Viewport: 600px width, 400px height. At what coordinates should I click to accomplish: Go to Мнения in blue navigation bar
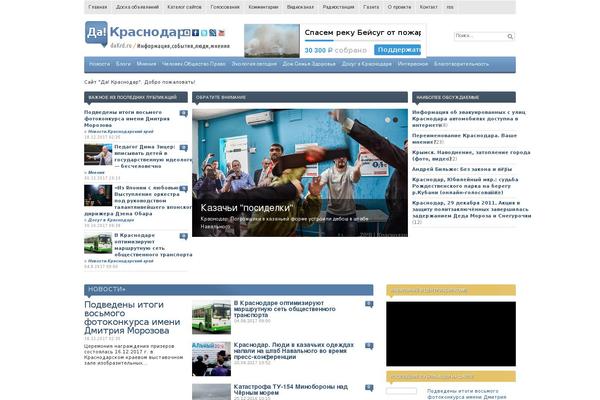pos(147,64)
